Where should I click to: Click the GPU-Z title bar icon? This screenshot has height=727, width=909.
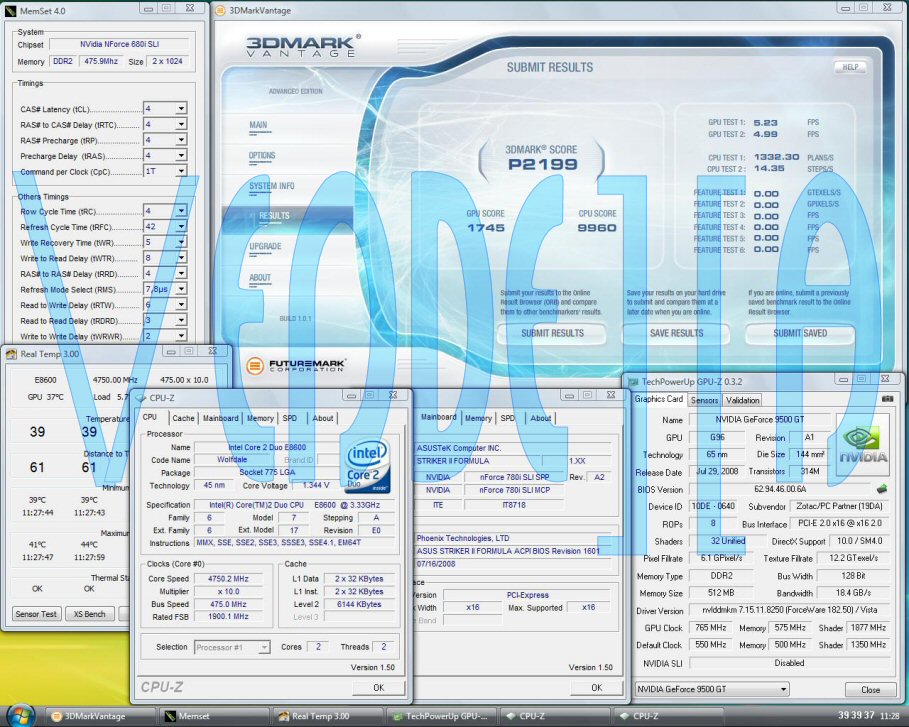point(632,381)
